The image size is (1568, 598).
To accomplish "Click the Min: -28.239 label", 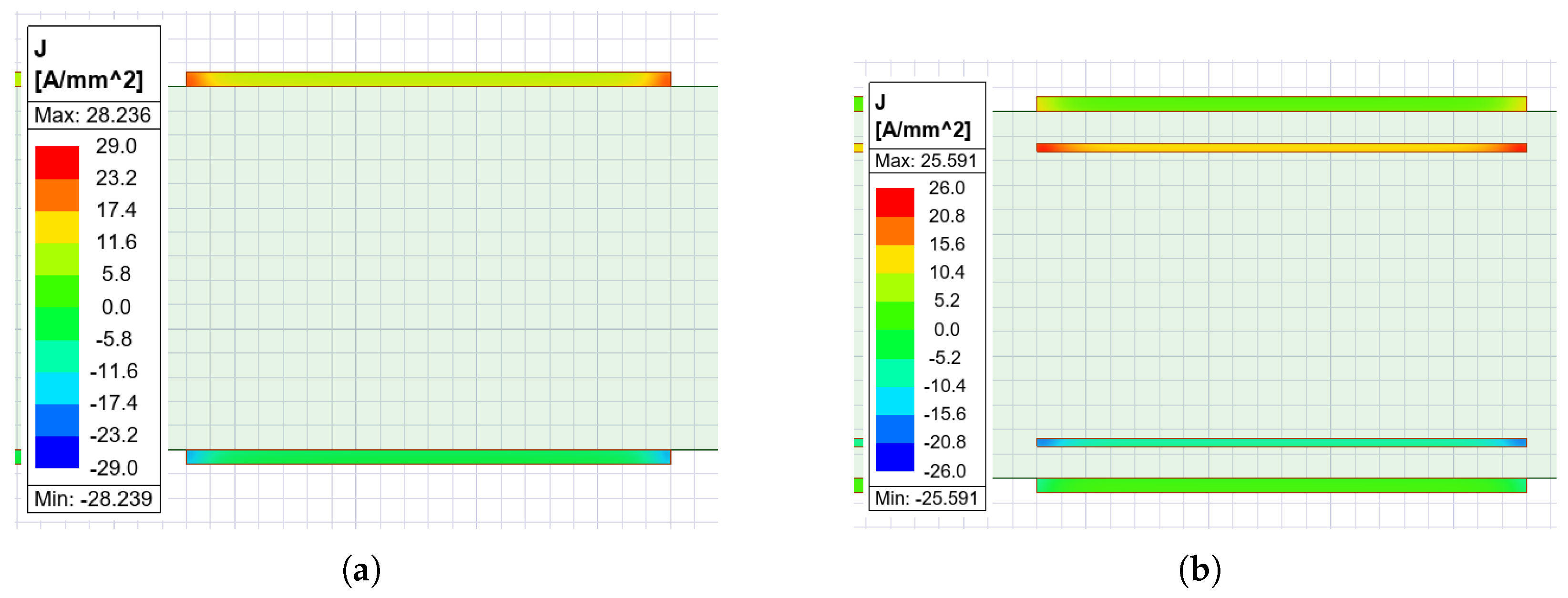I will point(92,499).
